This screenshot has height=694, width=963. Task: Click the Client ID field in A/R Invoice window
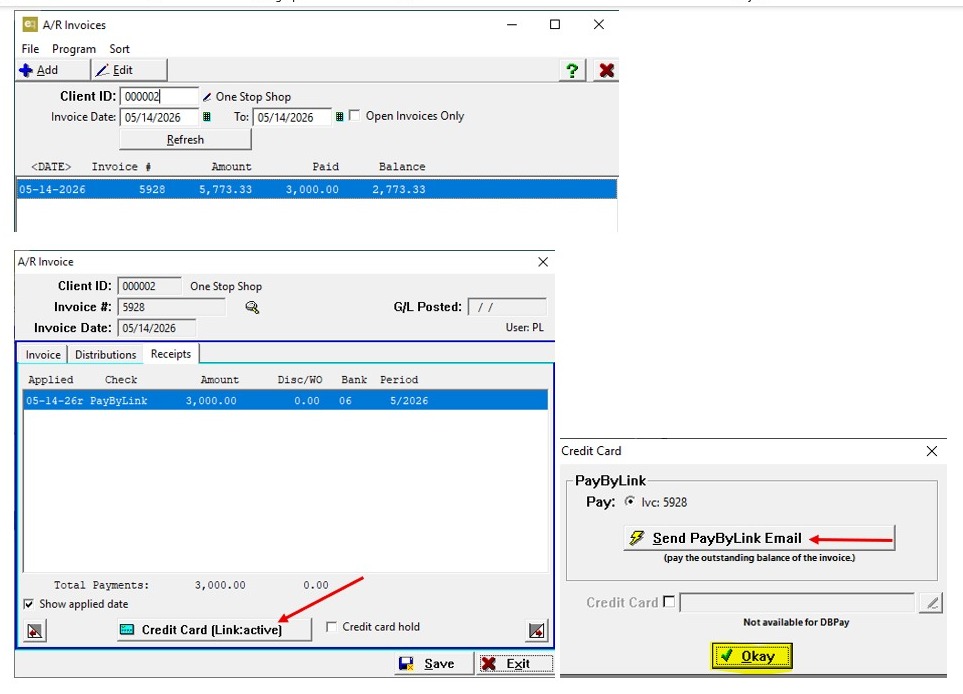[149, 286]
